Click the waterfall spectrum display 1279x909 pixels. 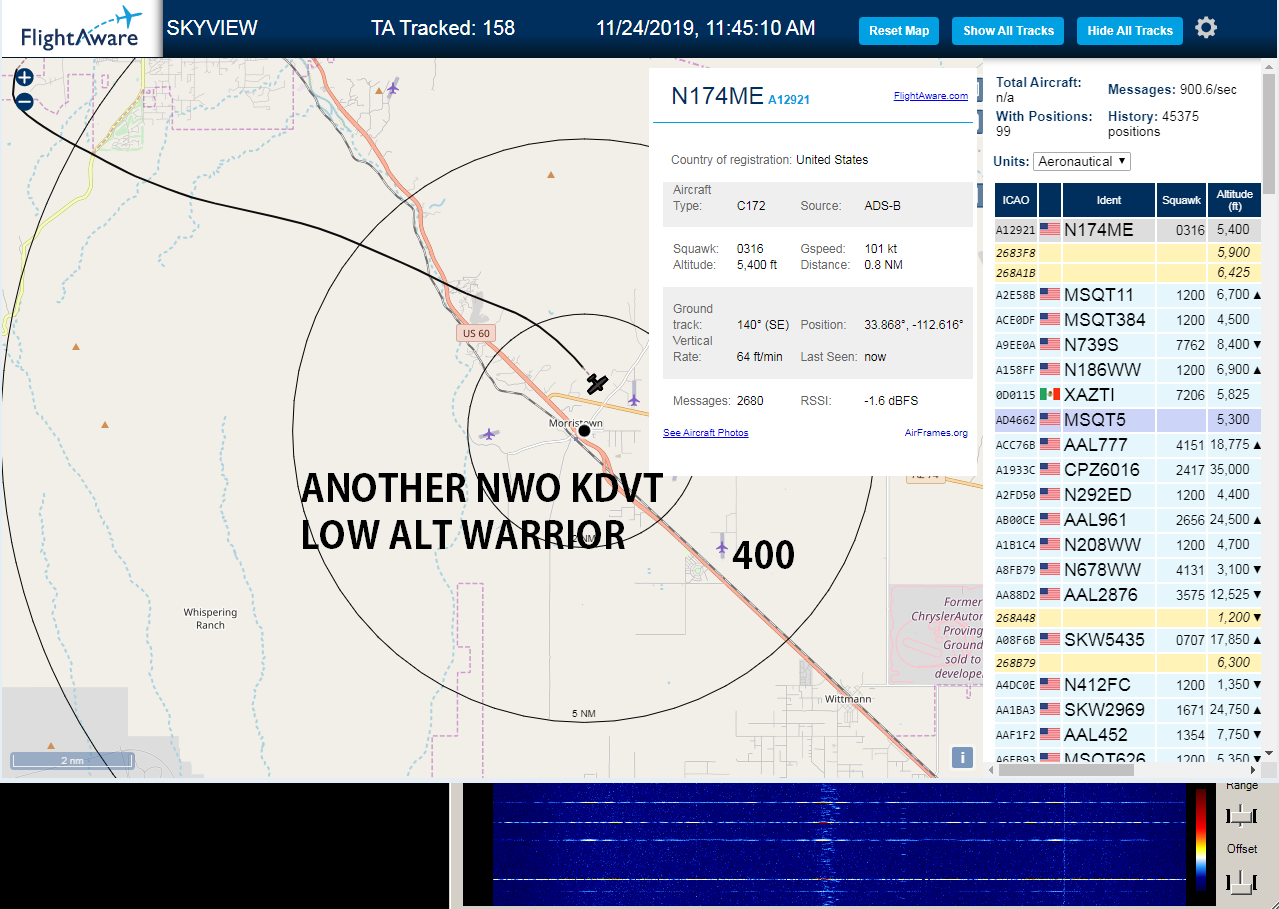point(838,846)
